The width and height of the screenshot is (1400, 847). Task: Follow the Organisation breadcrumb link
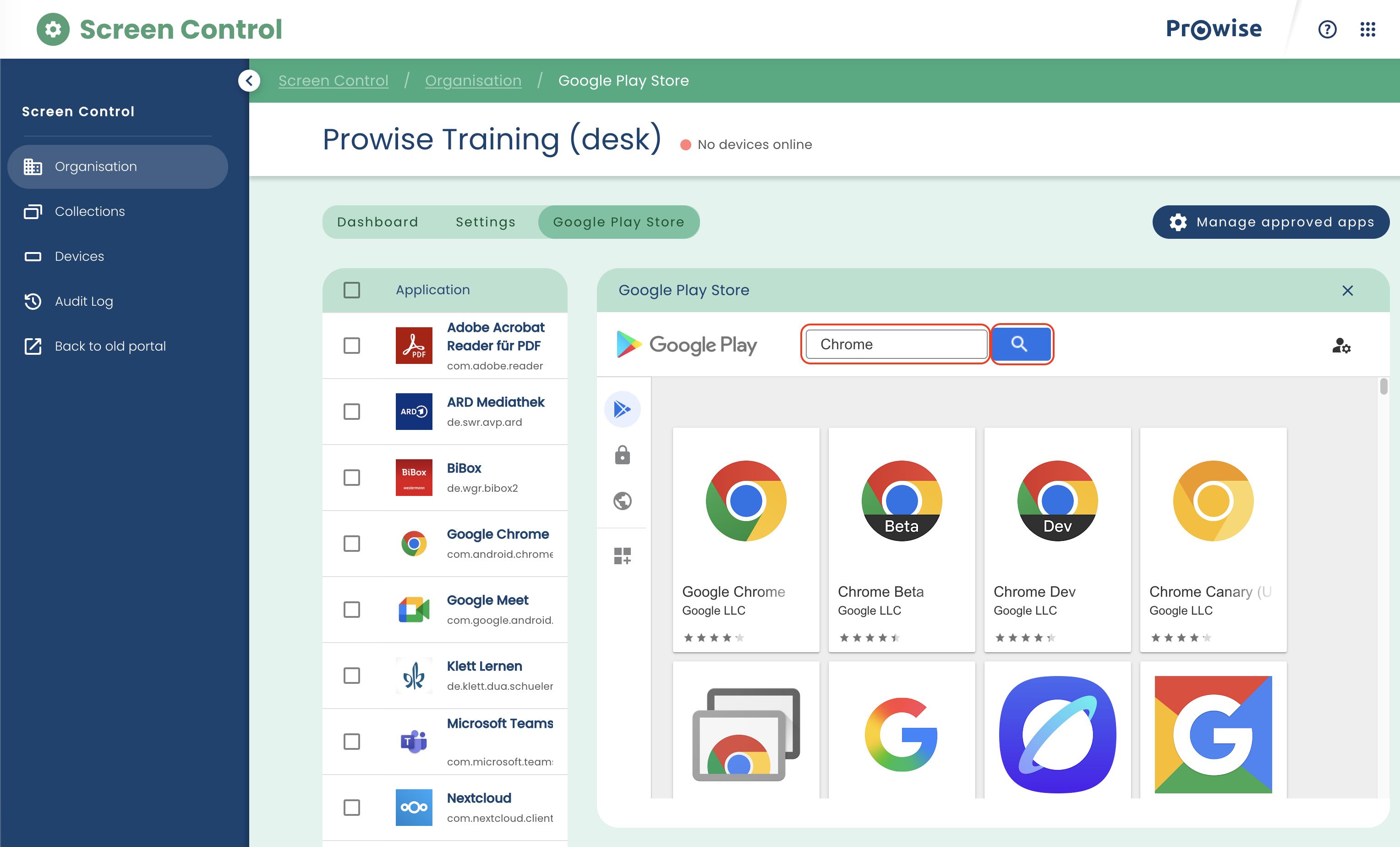tap(473, 81)
